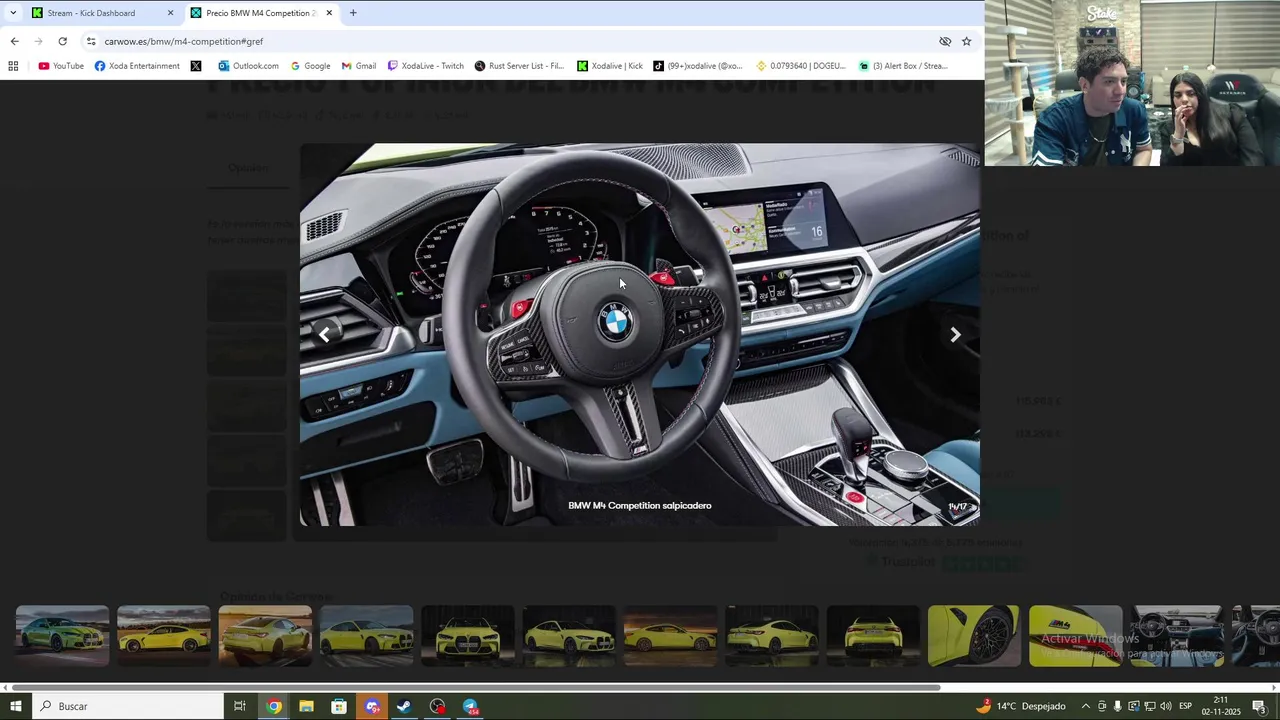The width and height of the screenshot is (1280, 720).
Task: Go back one page in Chrome
Action: [14, 41]
